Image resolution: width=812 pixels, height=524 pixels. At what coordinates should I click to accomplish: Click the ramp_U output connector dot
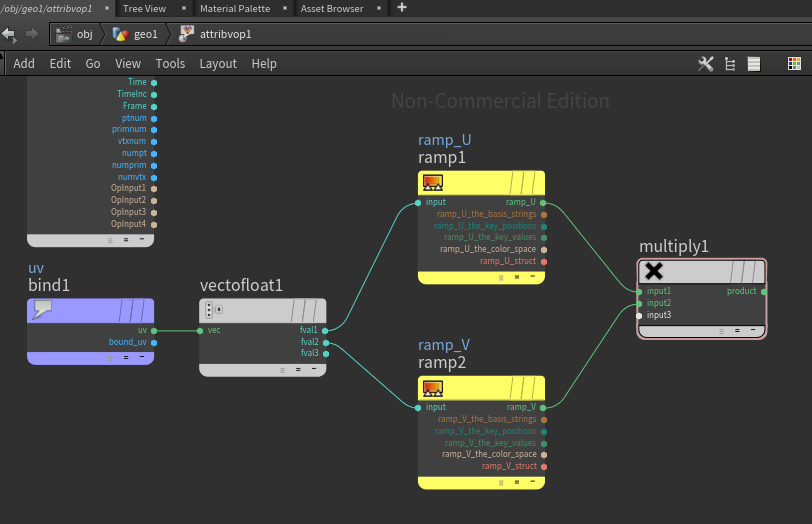click(x=543, y=202)
